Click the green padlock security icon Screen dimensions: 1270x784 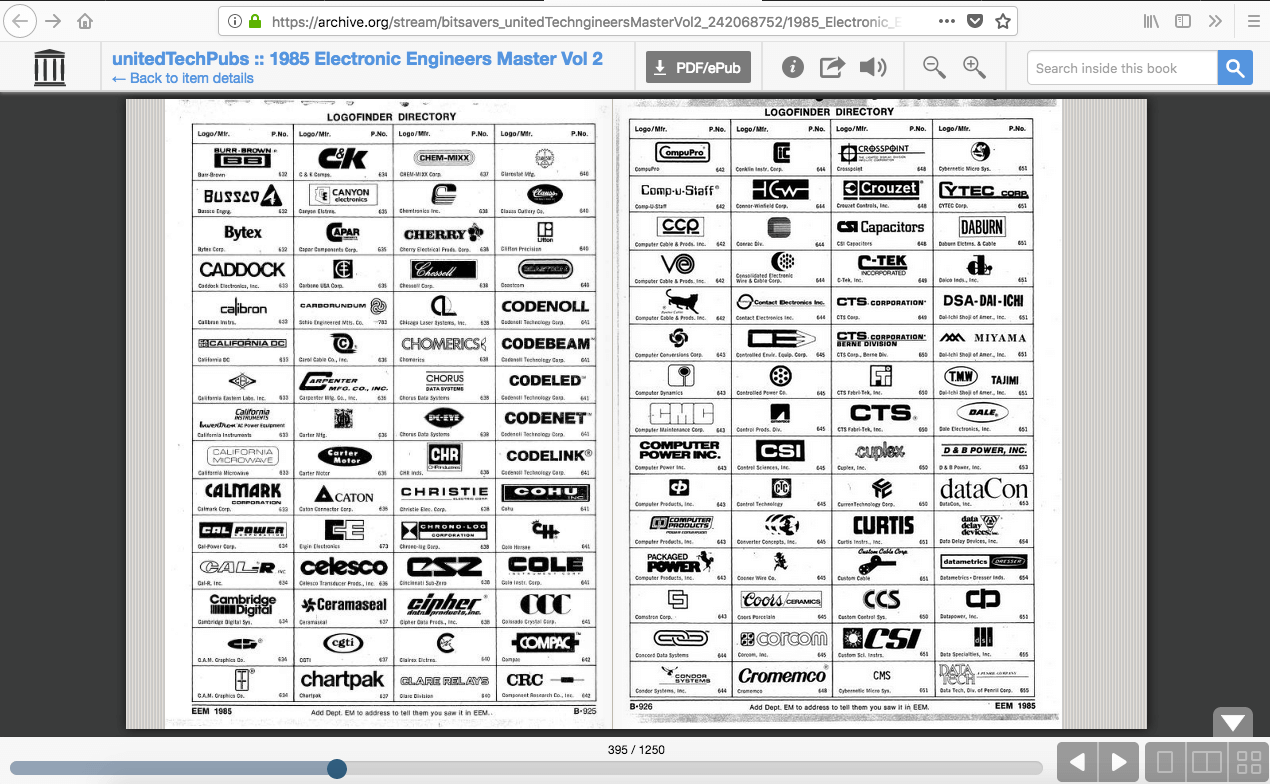[255, 21]
